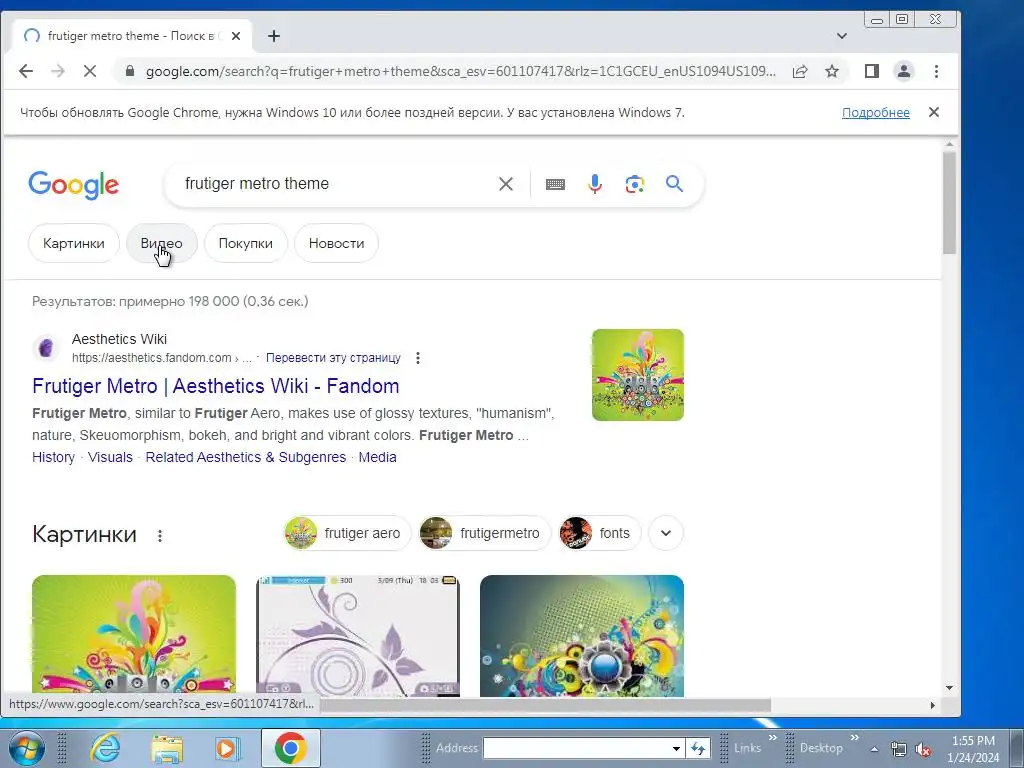
Task: Click the magnifier search button
Action: 674,184
